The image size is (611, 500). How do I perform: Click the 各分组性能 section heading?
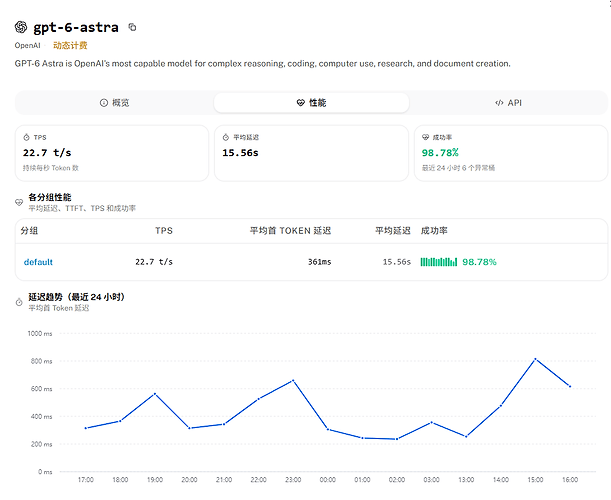[50, 197]
